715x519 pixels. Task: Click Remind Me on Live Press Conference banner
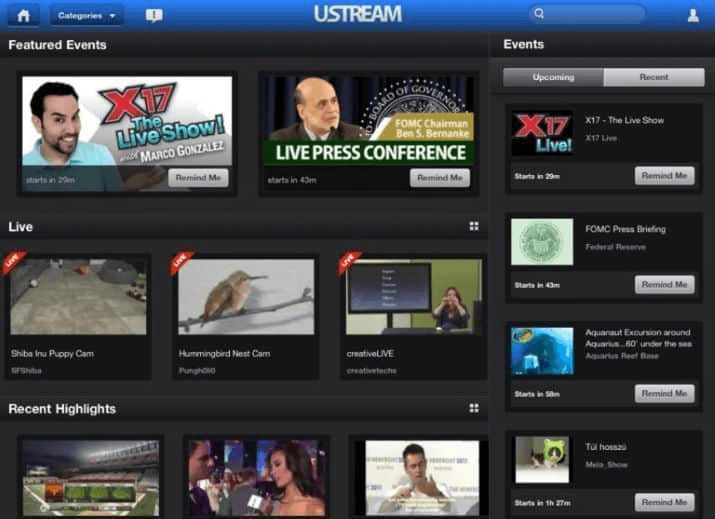pyautogui.click(x=440, y=178)
